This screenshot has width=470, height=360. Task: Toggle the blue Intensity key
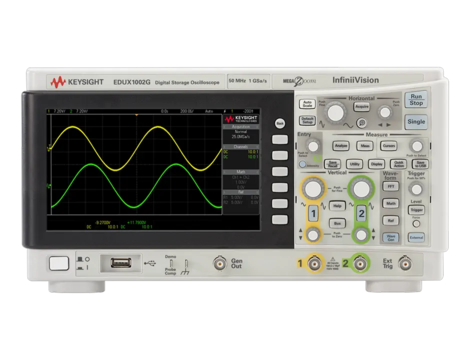coord(302,164)
